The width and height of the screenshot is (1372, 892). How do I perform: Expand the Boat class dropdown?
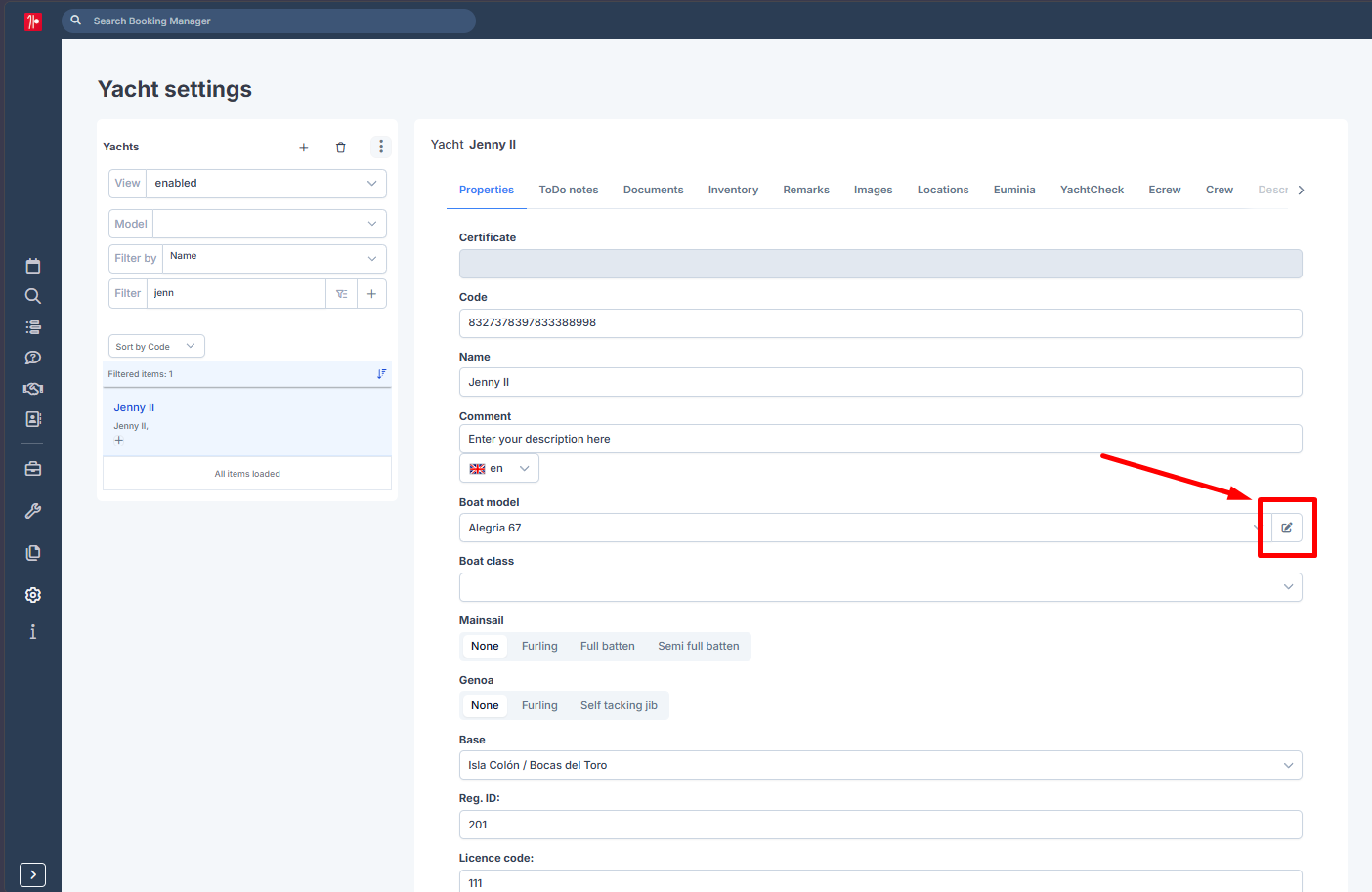point(880,587)
